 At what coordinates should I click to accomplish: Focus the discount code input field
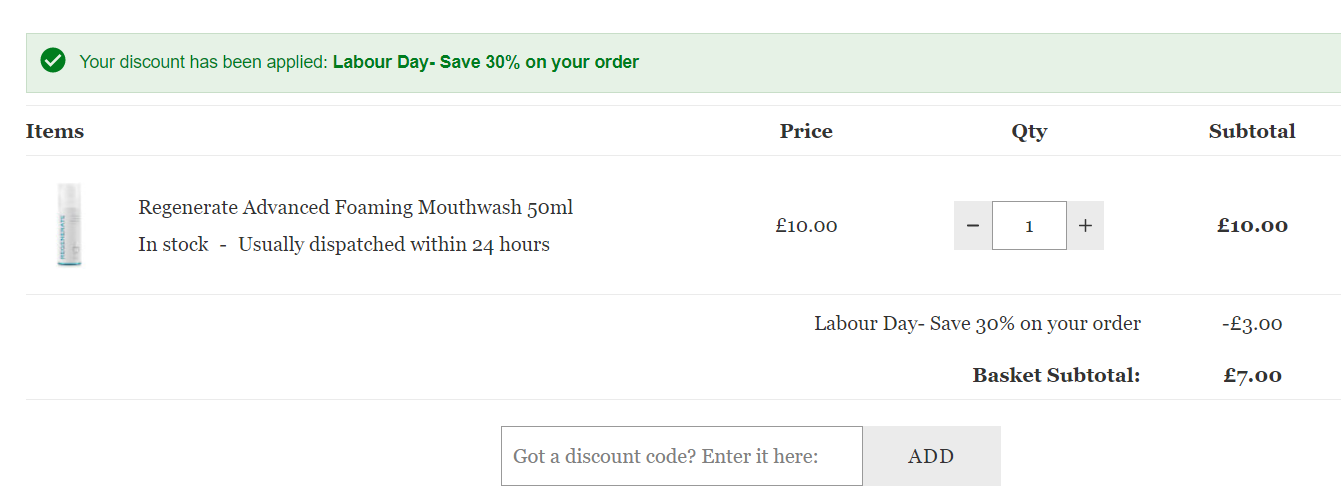tap(682, 456)
